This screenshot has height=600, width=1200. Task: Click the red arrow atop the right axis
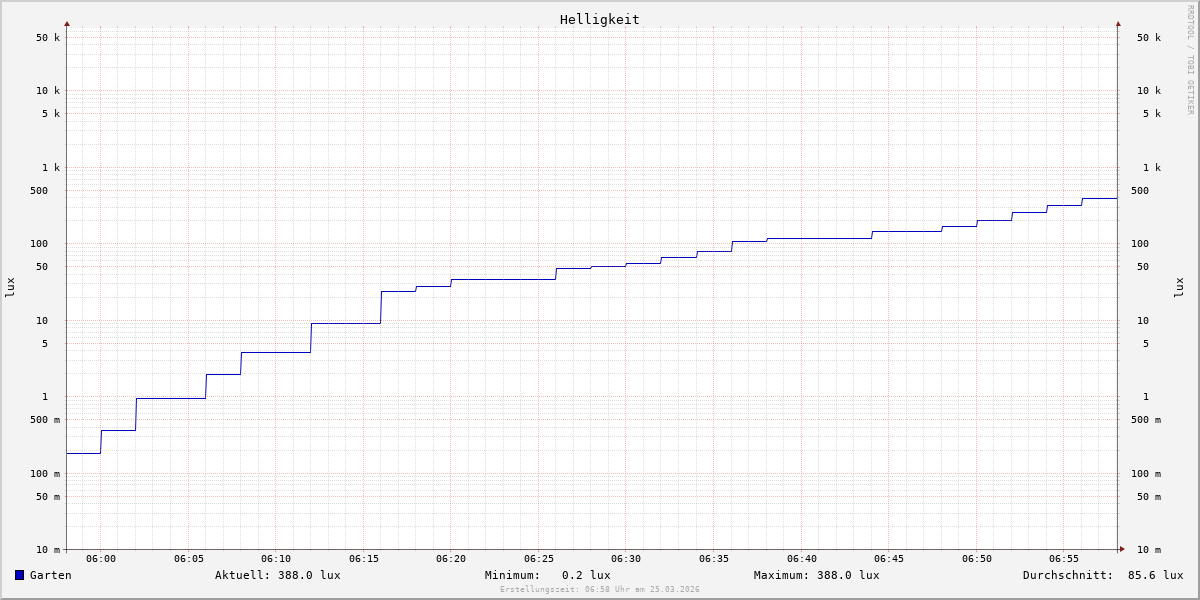1118,23
